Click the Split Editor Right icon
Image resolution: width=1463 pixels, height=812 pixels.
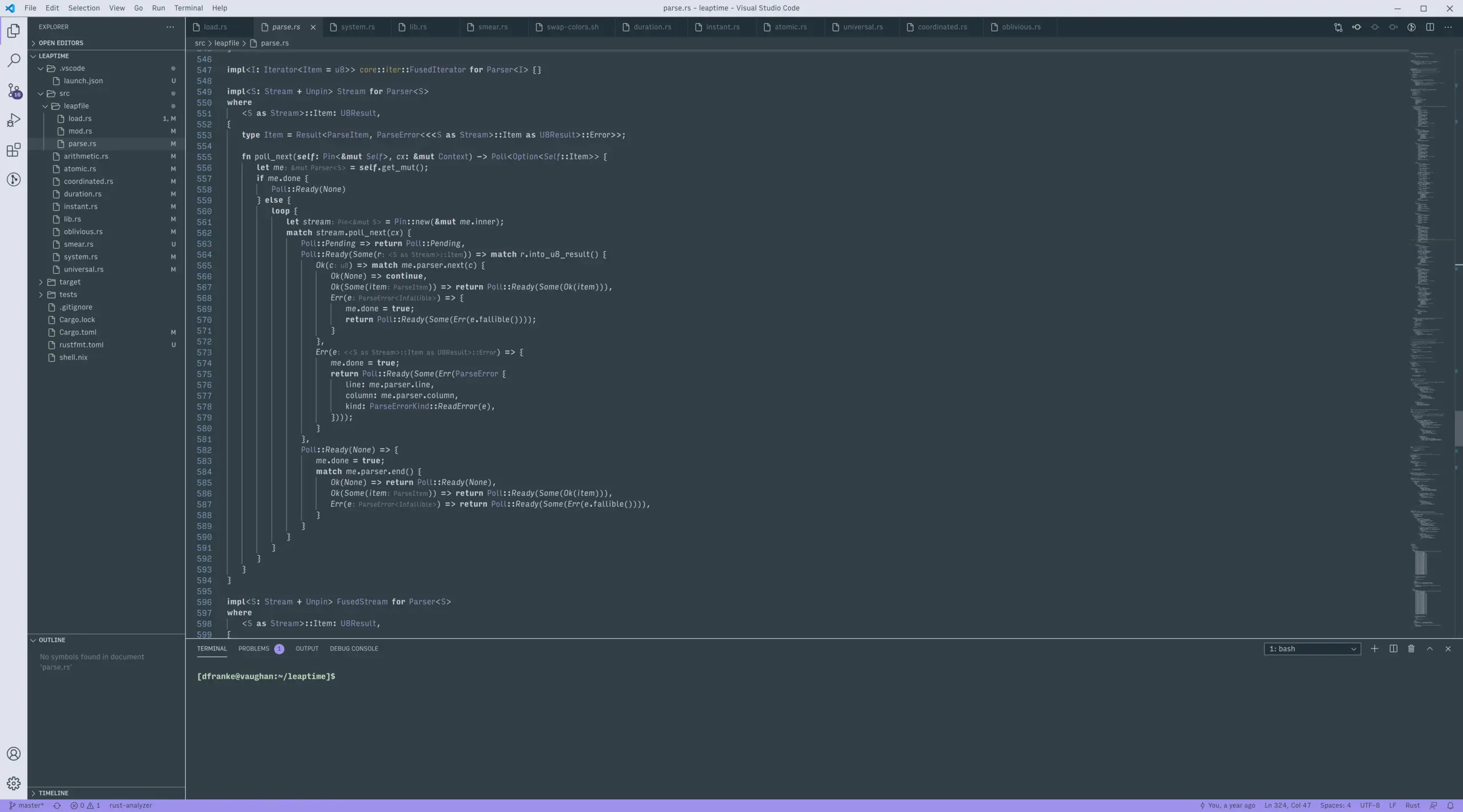click(x=1429, y=27)
